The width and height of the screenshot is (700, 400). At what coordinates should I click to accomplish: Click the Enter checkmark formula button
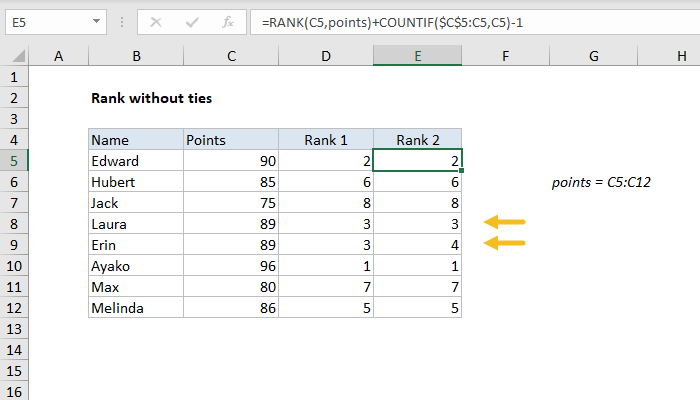[x=192, y=22]
